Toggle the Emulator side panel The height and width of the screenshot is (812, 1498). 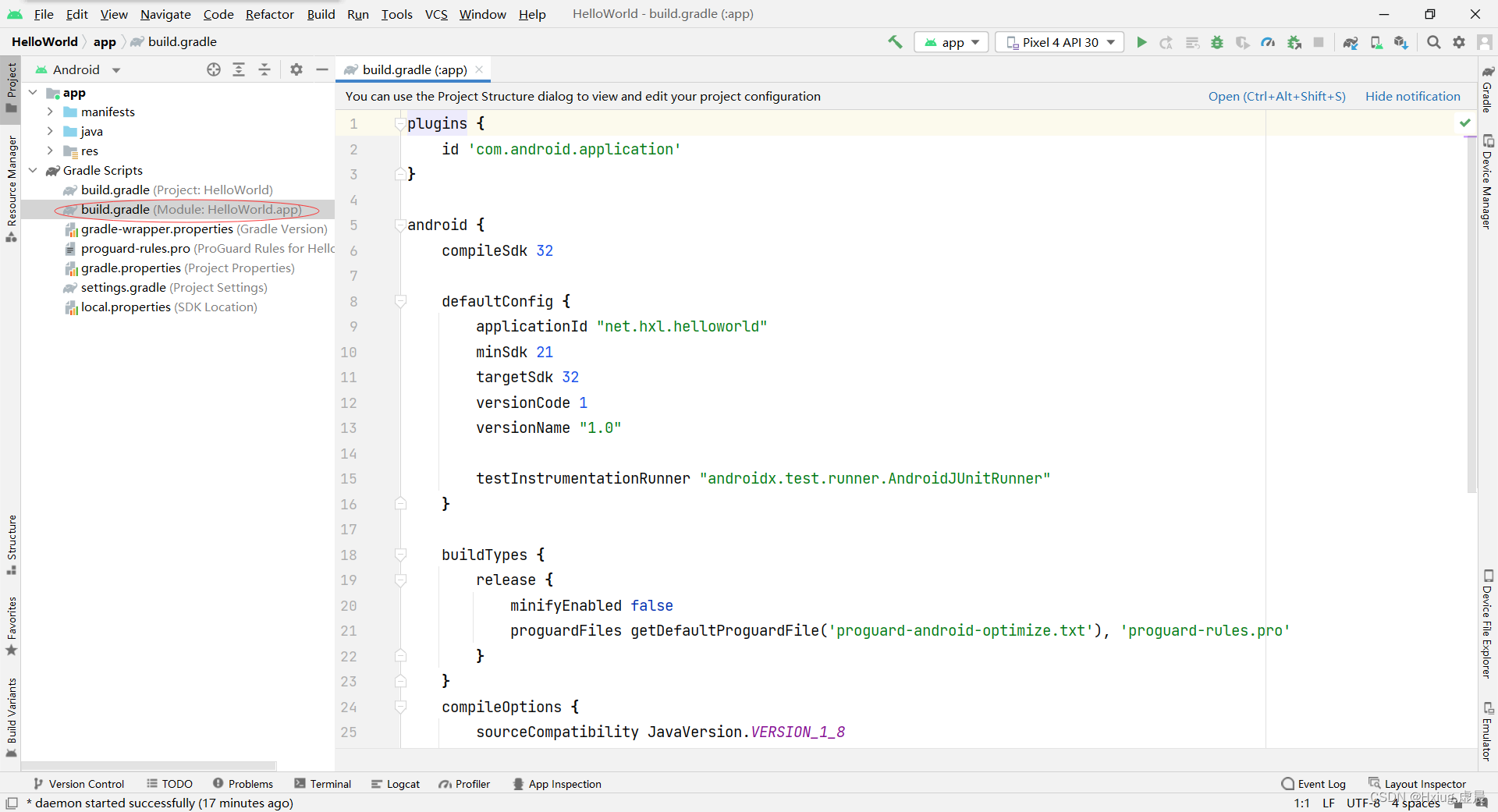[x=1488, y=732]
